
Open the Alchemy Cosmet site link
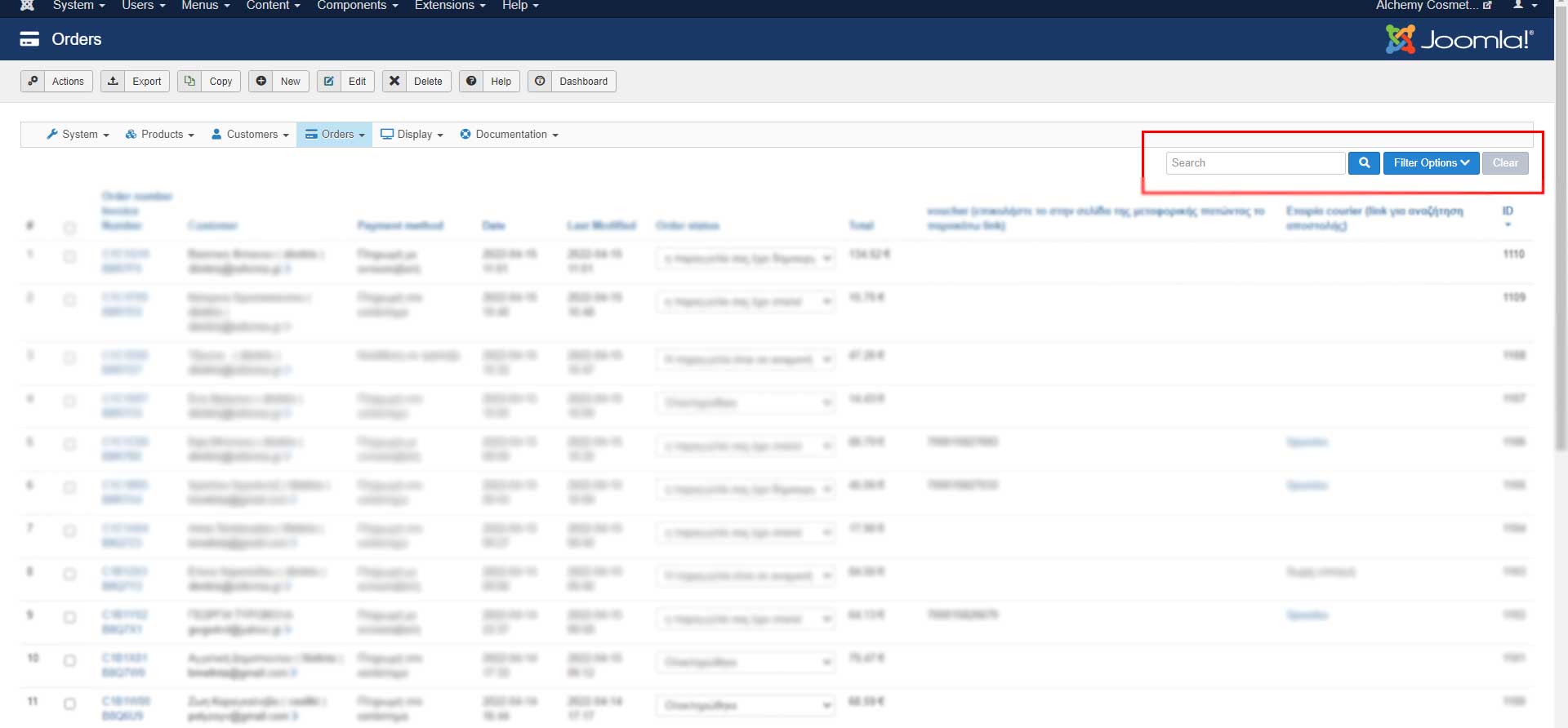[x=1433, y=6]
